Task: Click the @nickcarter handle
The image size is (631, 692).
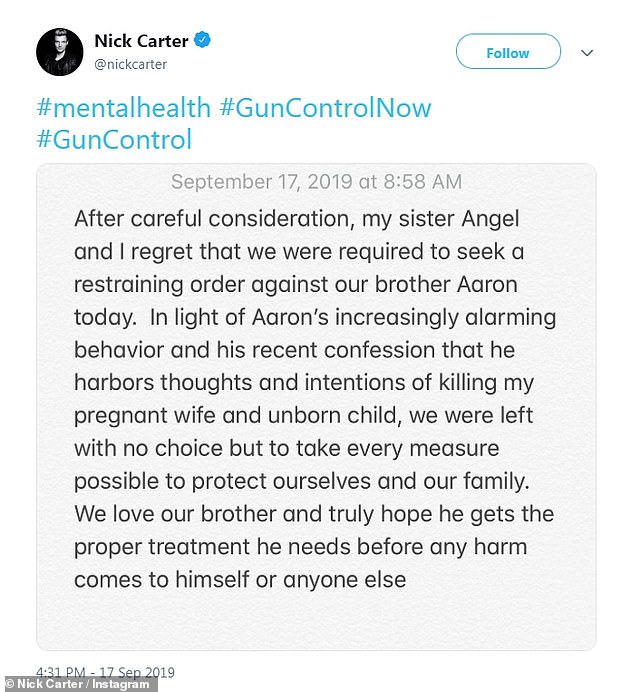Action: tap(131, 64)
